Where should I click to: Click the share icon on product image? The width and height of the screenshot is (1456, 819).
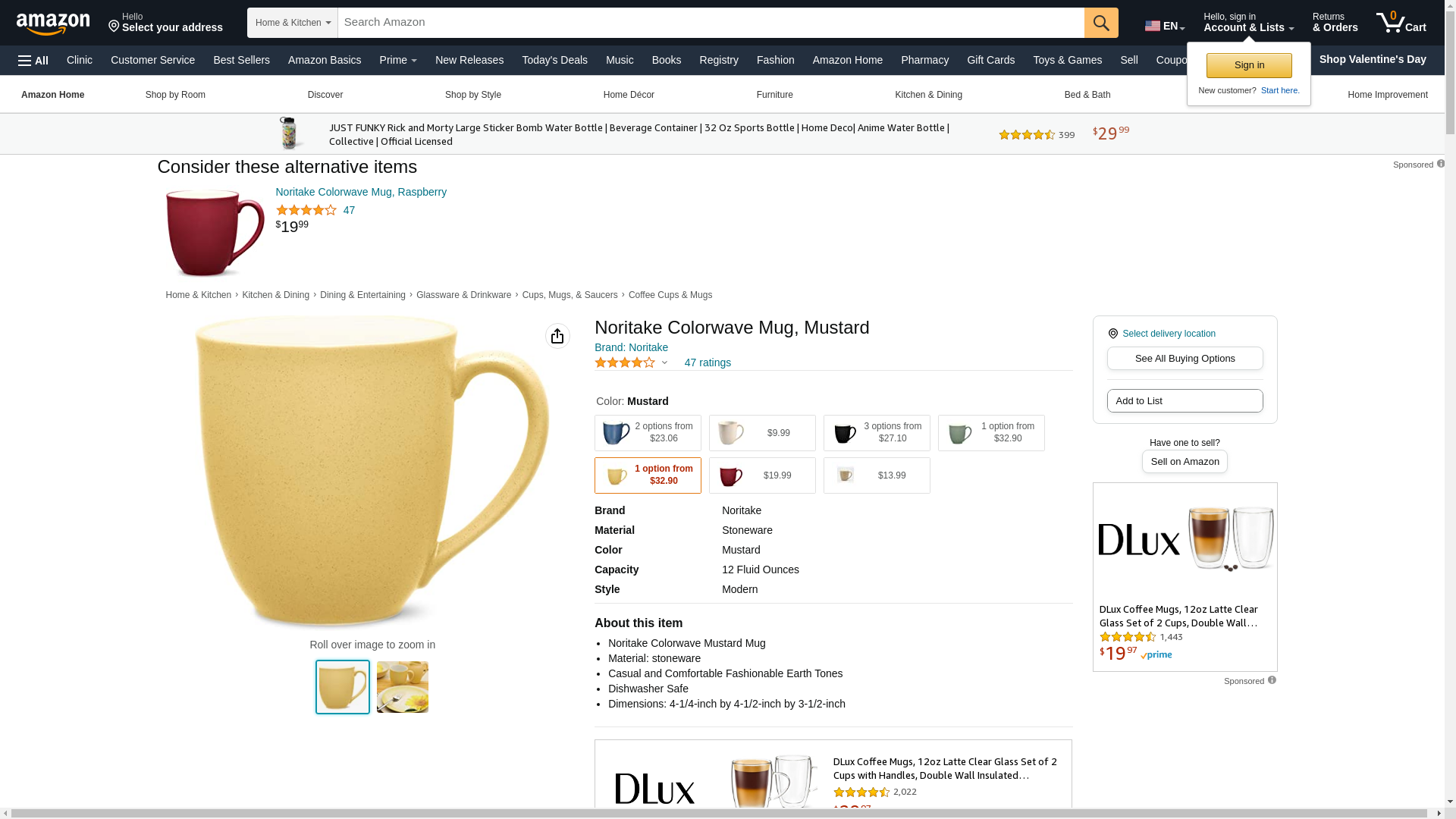[557, 336]
